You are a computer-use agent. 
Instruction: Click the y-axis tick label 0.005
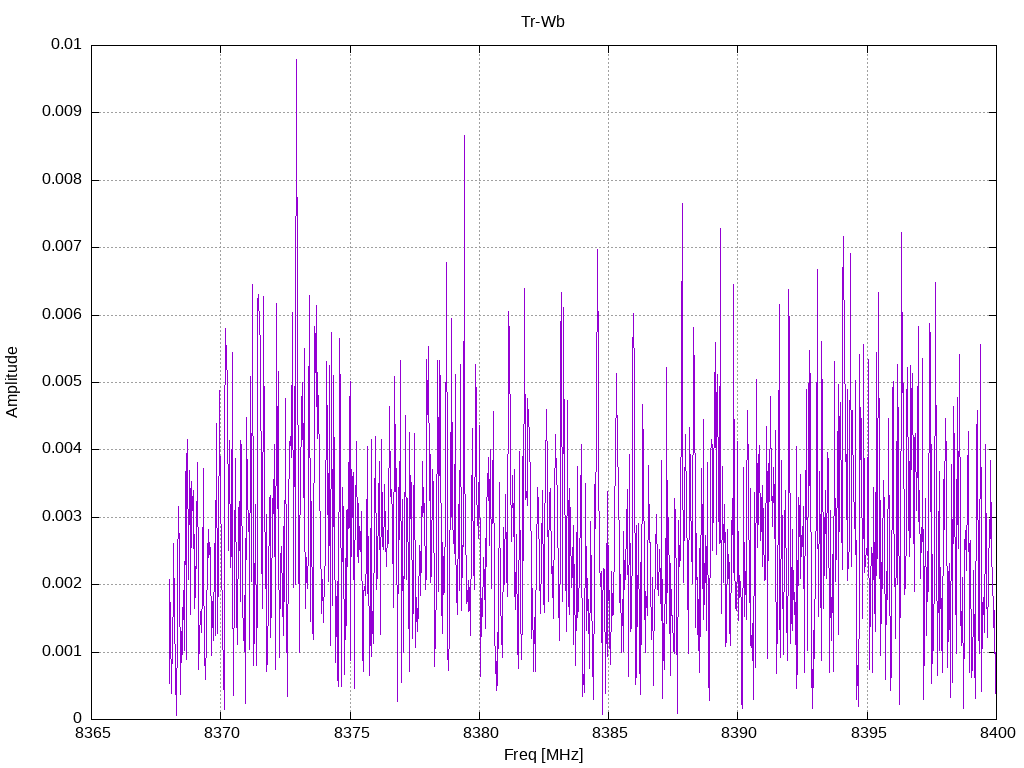(62, 382)
